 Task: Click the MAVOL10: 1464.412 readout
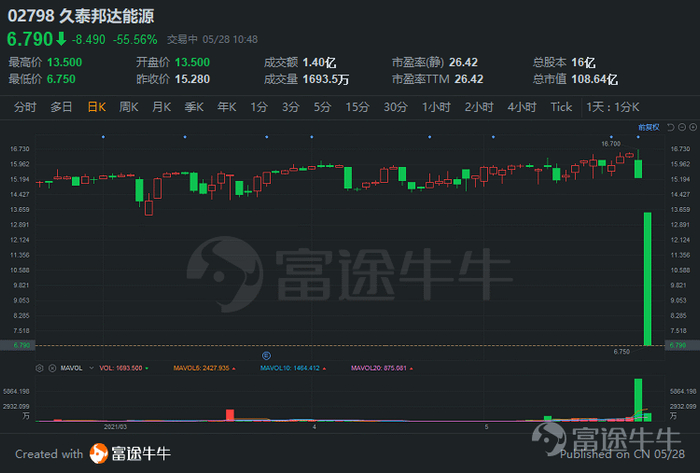tap(290, 368)
